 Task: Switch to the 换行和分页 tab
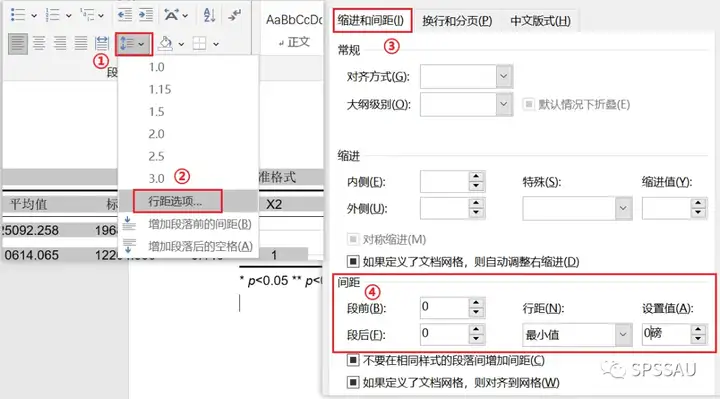coord(457,21)
